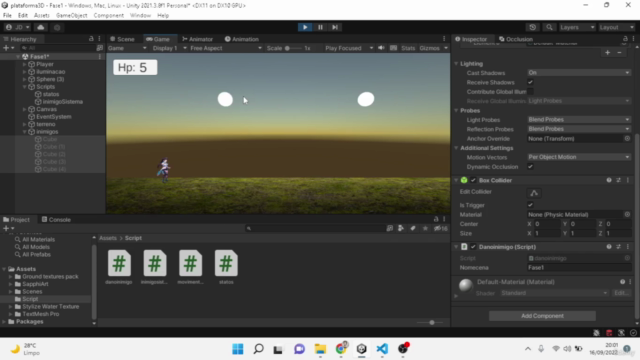Toggle Receive Shadows checkbox
640x360 pixels.
click(530, 82)
